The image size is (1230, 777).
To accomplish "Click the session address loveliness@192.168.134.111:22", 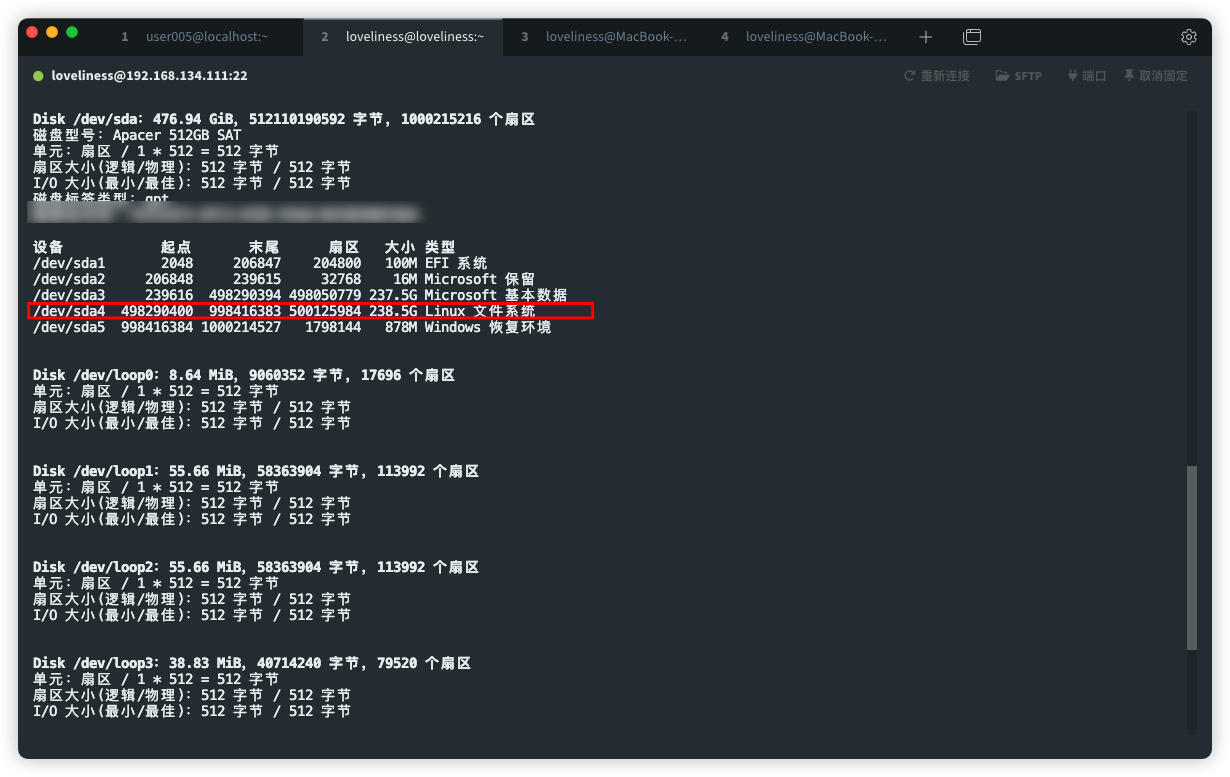I will coord(150,76).
